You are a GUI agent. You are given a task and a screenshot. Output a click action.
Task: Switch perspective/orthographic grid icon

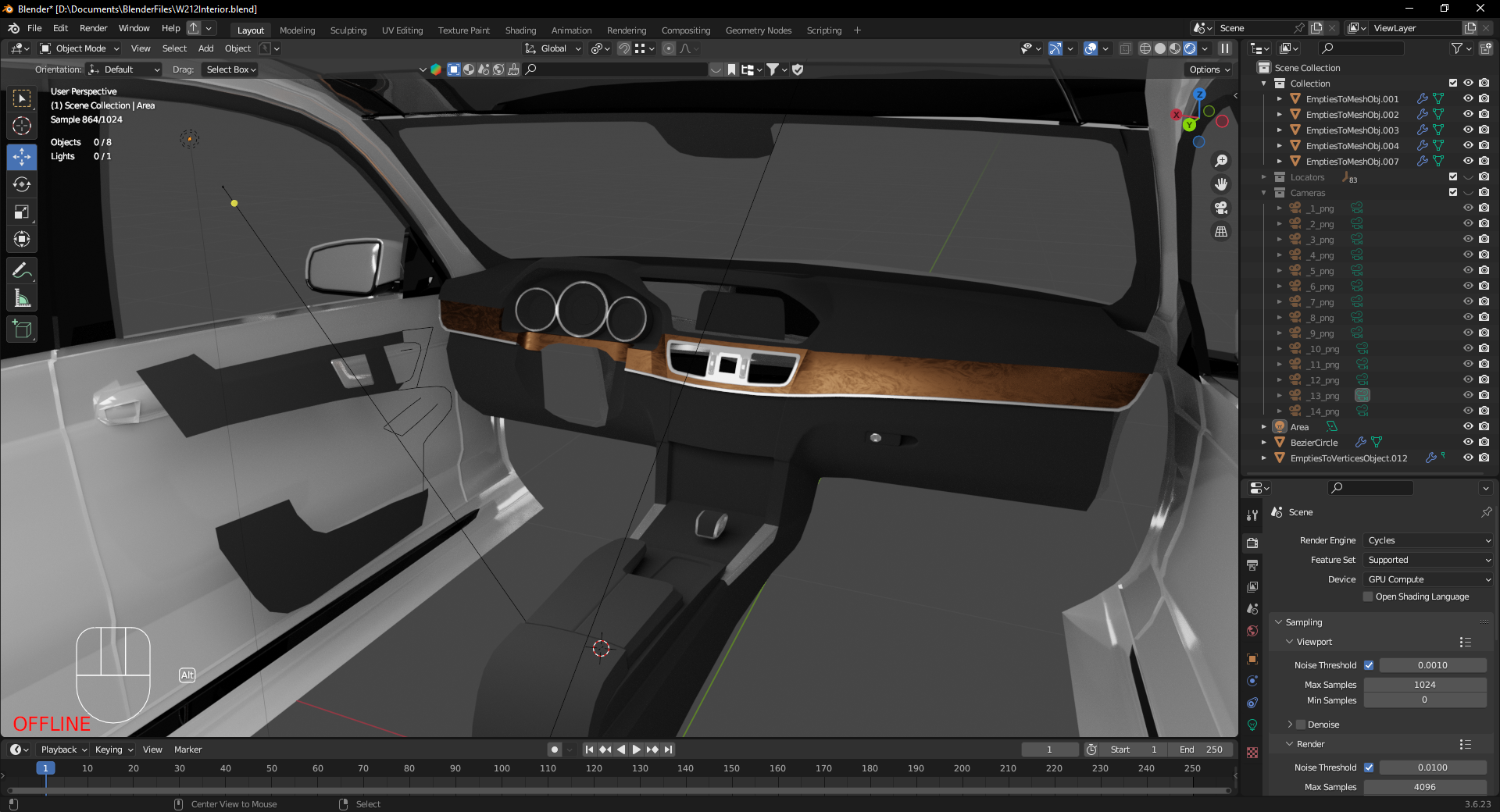point(1221,231)
